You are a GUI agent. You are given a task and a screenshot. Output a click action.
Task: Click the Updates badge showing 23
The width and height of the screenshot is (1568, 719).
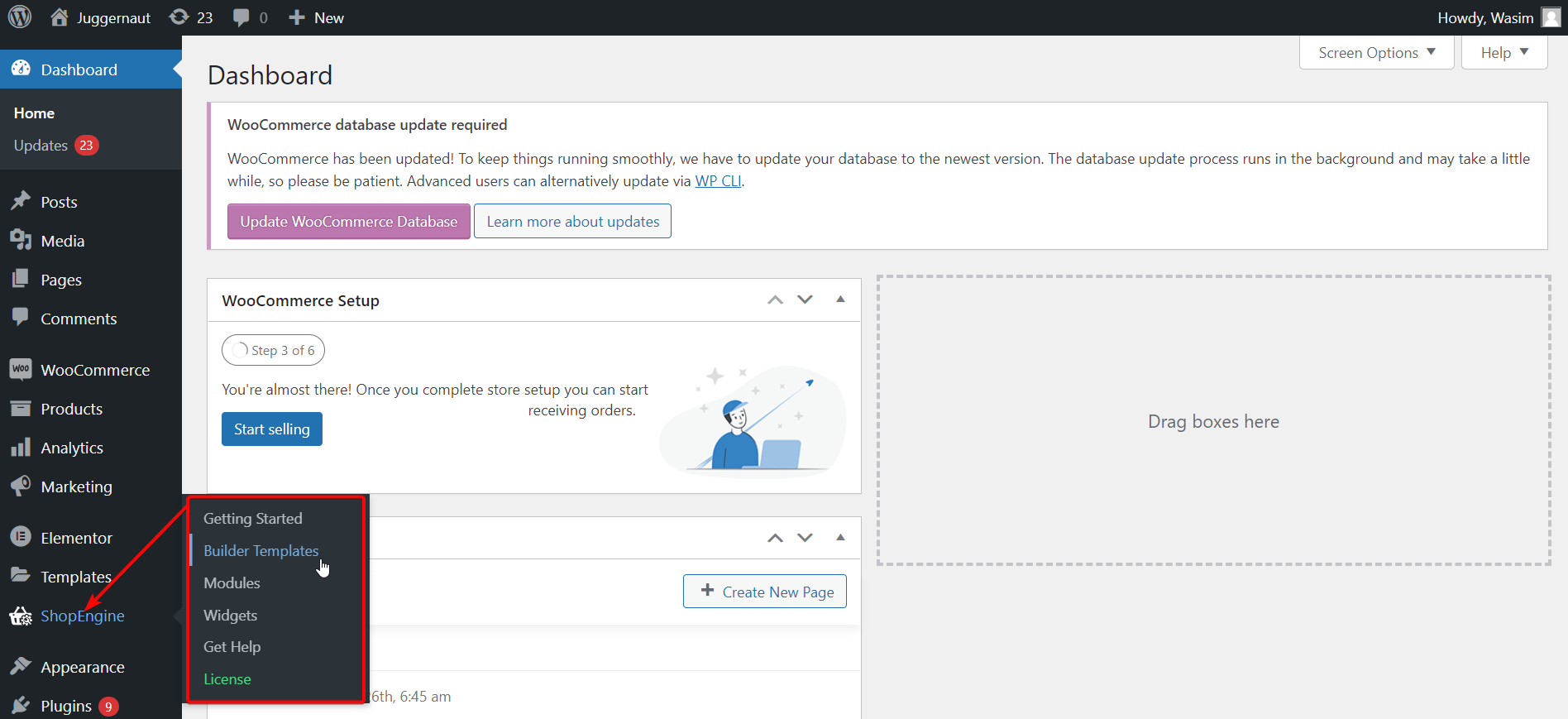[x=87, y=145]
